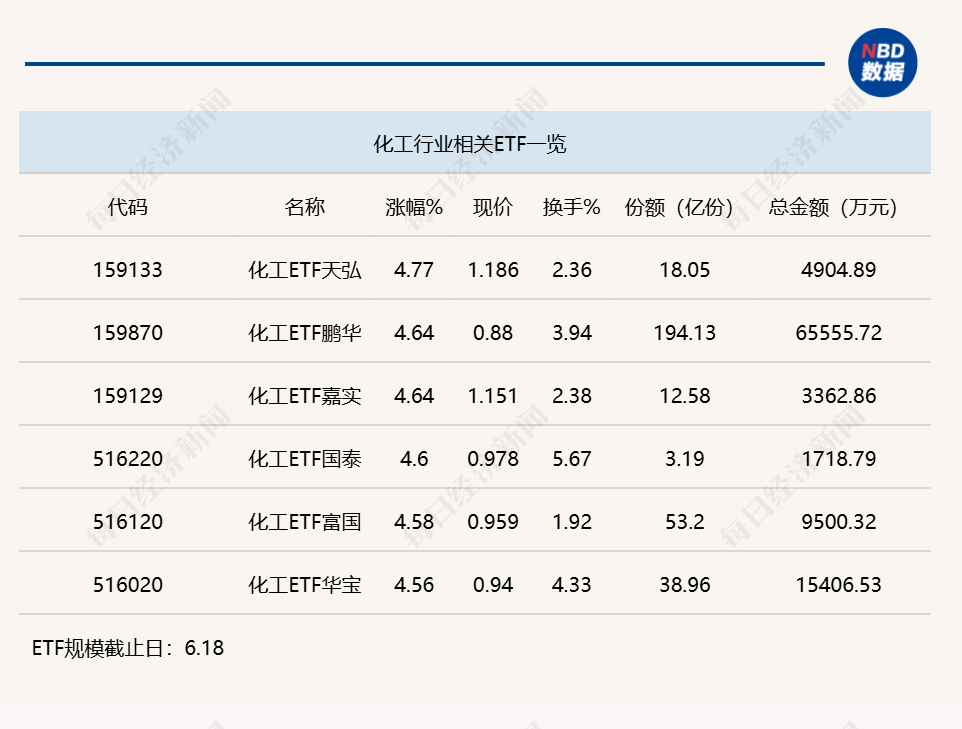
Task: Select shares cell 53.2
Action: [685, 522]
